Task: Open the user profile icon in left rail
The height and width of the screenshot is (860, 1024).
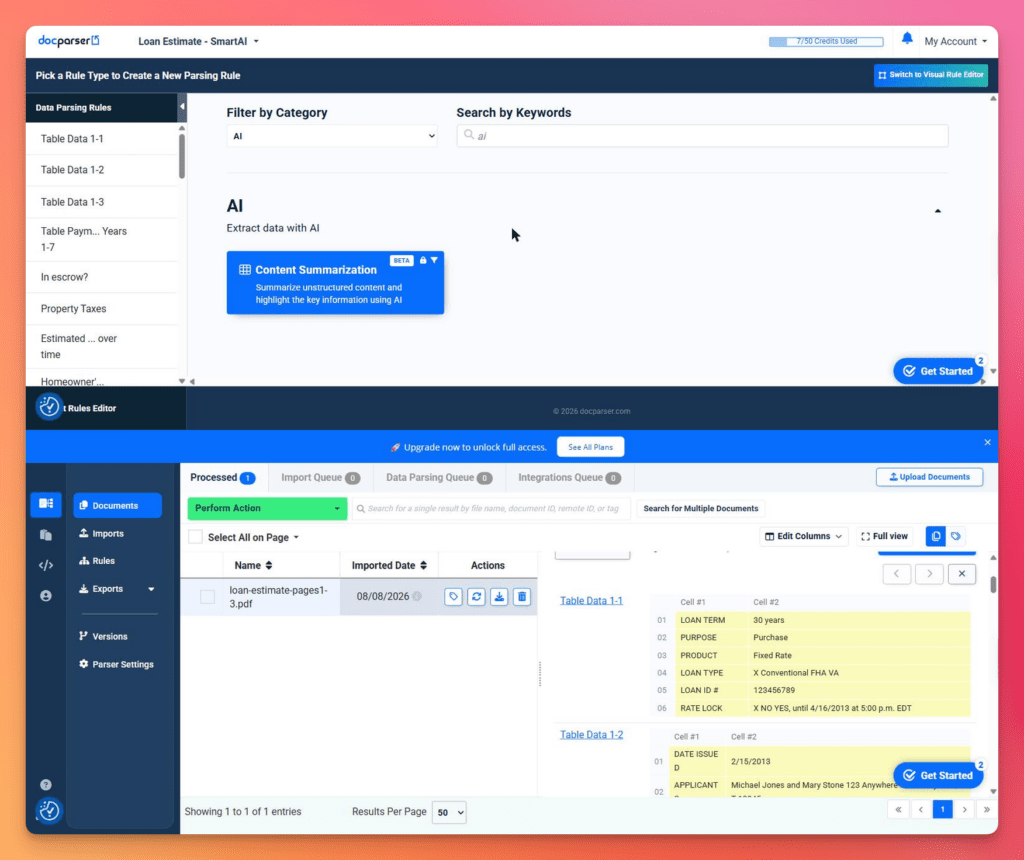Action: 46,596
